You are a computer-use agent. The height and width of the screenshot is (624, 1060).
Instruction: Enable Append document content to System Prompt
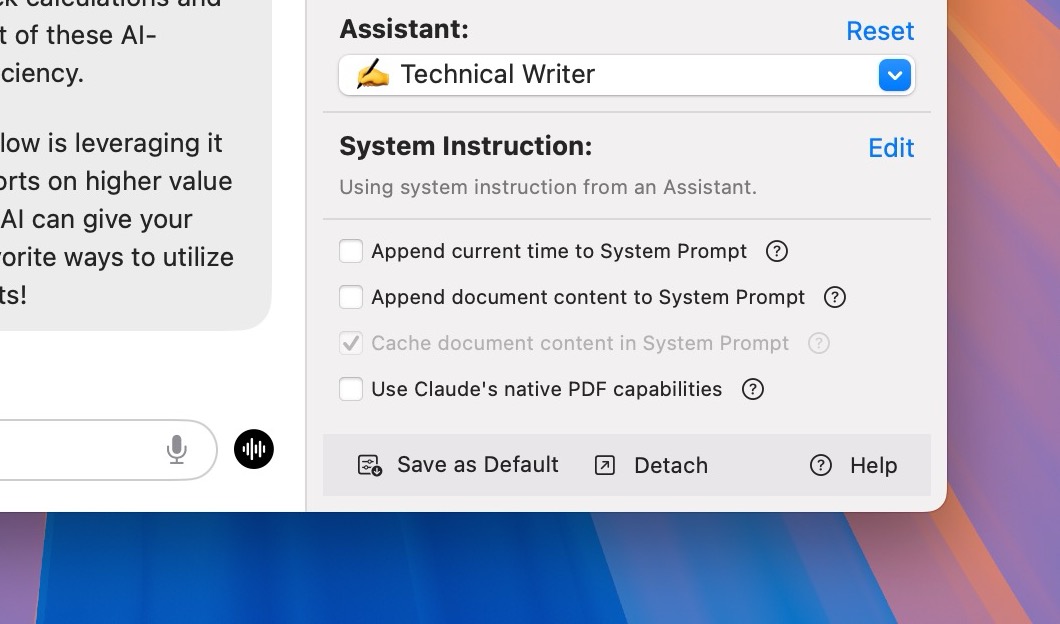click(x=351, y=297)
